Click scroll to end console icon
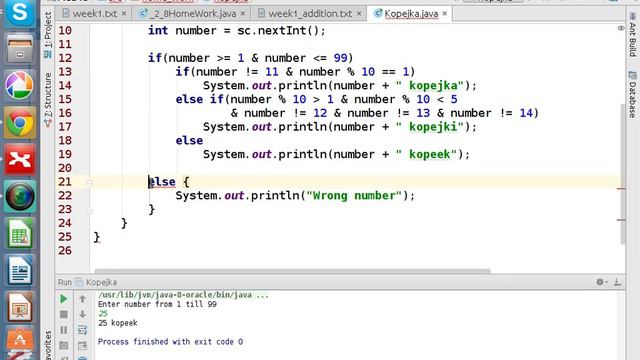The height and width of the screenshot is (360, 640). coord(82,345)
